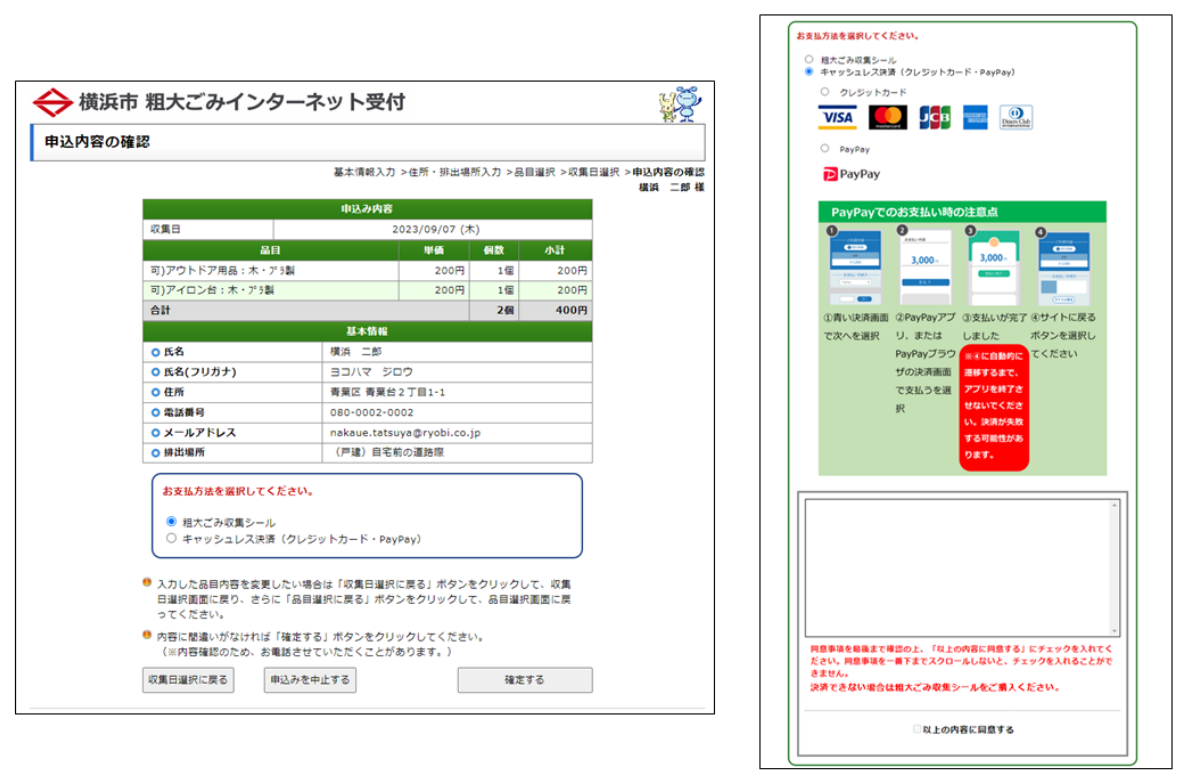
Task: Click the red warning note box
Action: [994, 407]
